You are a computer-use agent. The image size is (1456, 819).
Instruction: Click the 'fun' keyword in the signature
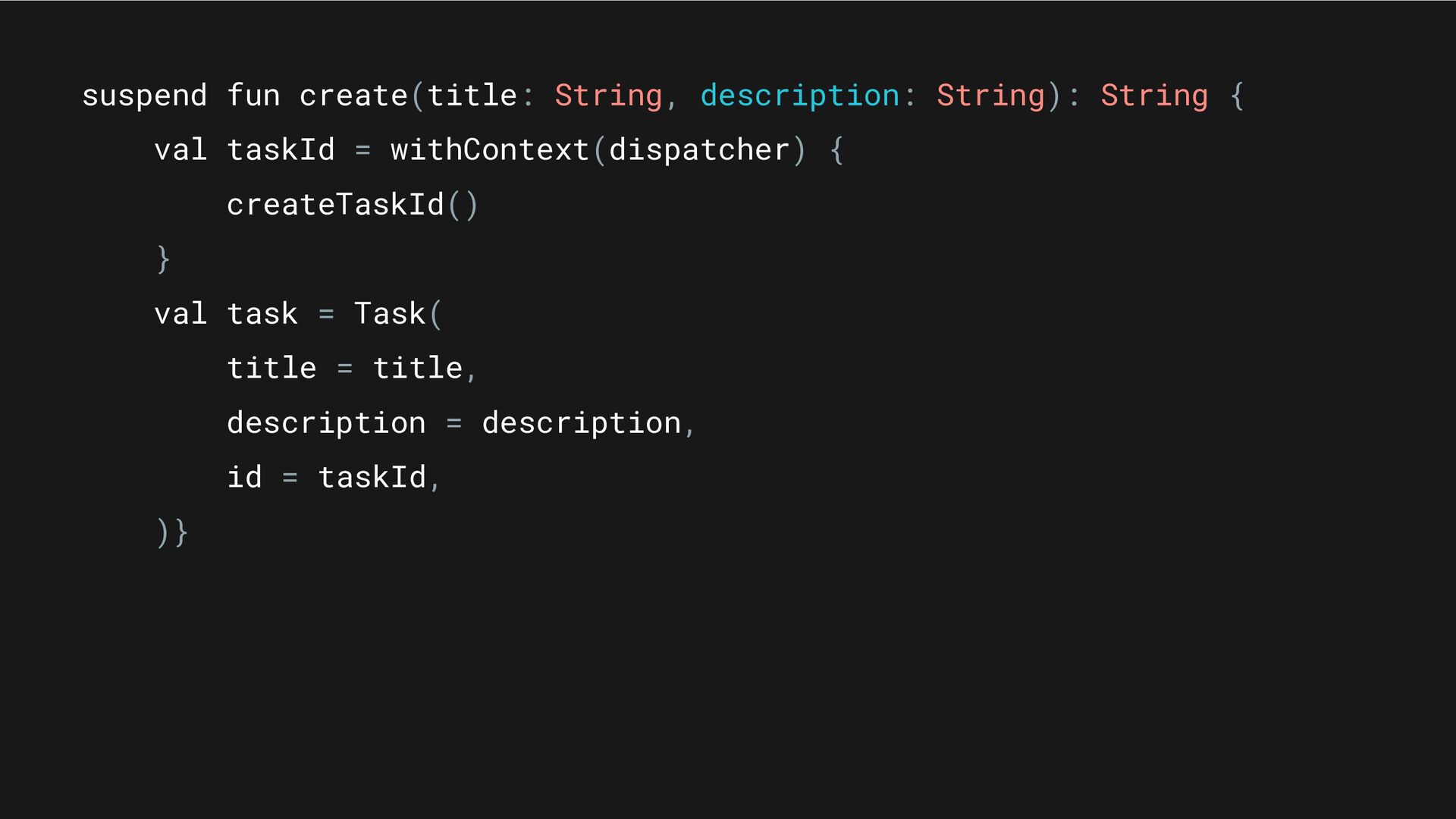[x=253, y=95]
